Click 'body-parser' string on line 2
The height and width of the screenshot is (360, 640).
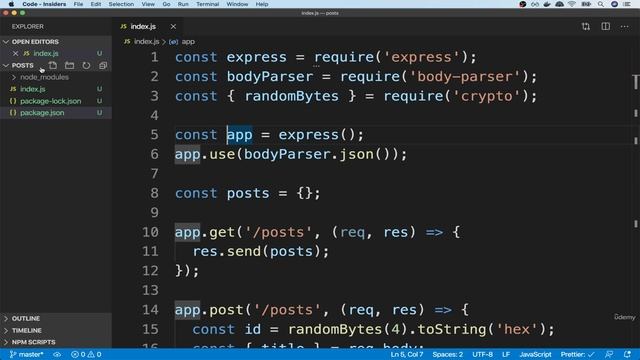(x=465, y=77)
